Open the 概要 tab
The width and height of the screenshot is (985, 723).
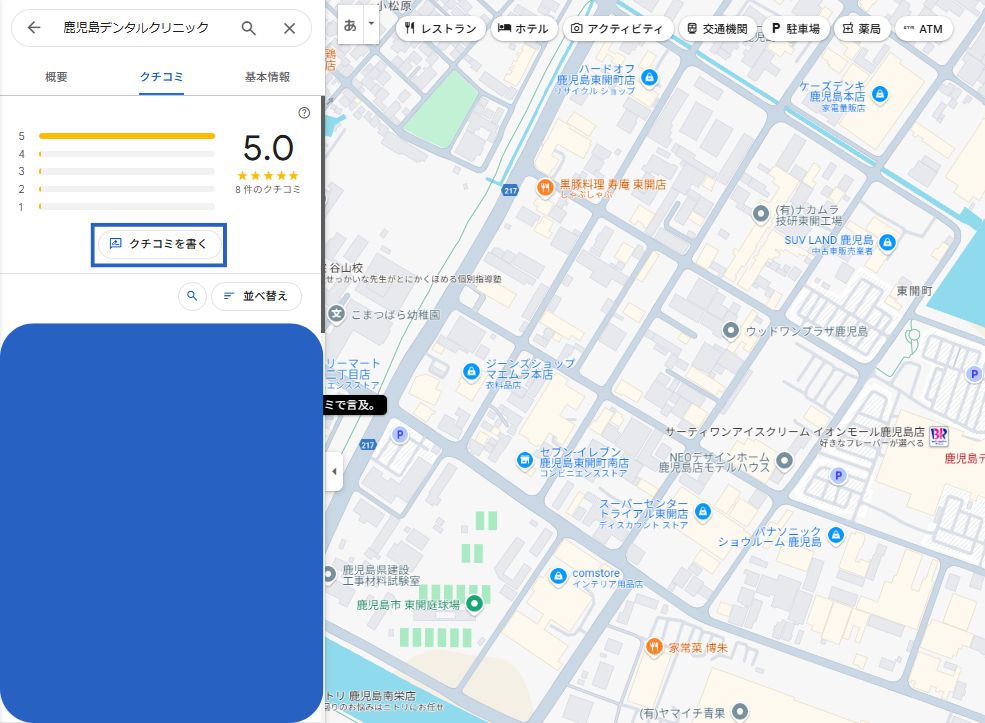click(x=57, y=77)
